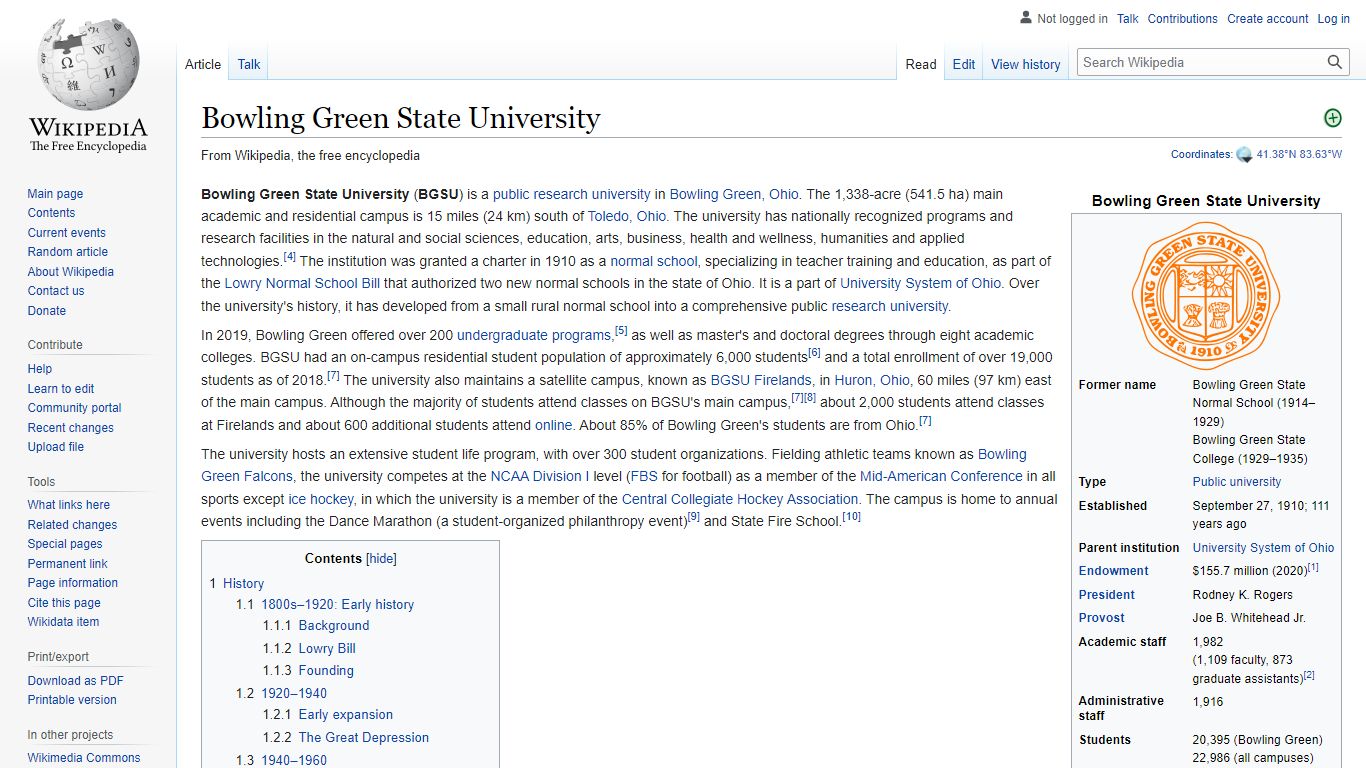Follow the Lowry Normal School Bill link
Screen dimensions: 1366x768
[302, 283]
